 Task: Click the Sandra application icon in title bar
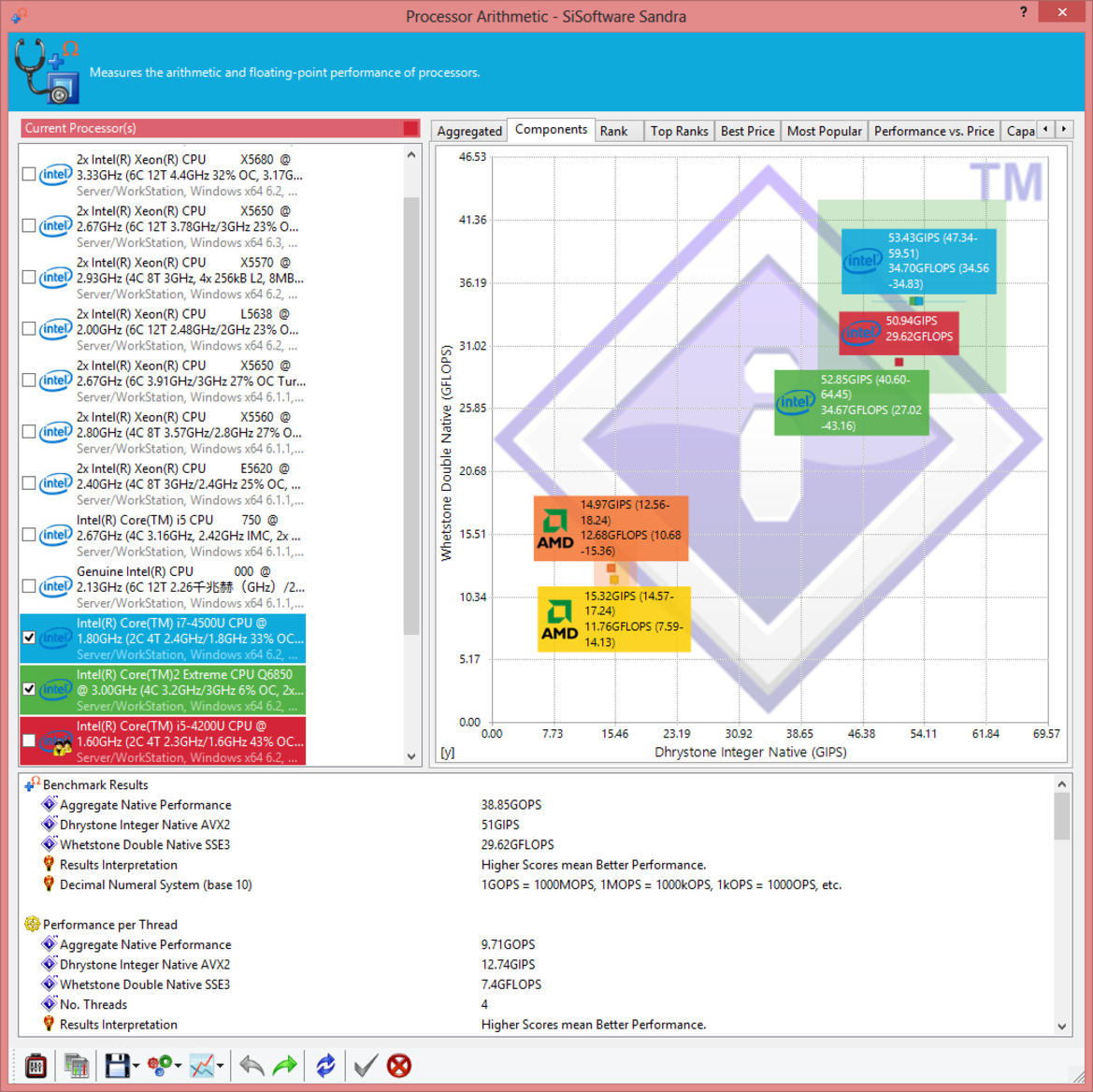[x=19, y=15]
